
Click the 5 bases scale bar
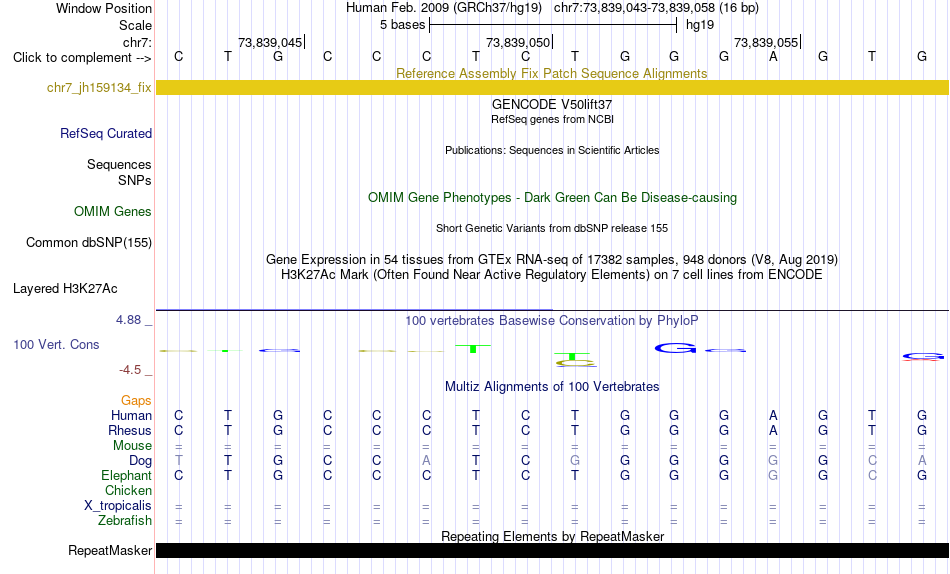point(553,25)
